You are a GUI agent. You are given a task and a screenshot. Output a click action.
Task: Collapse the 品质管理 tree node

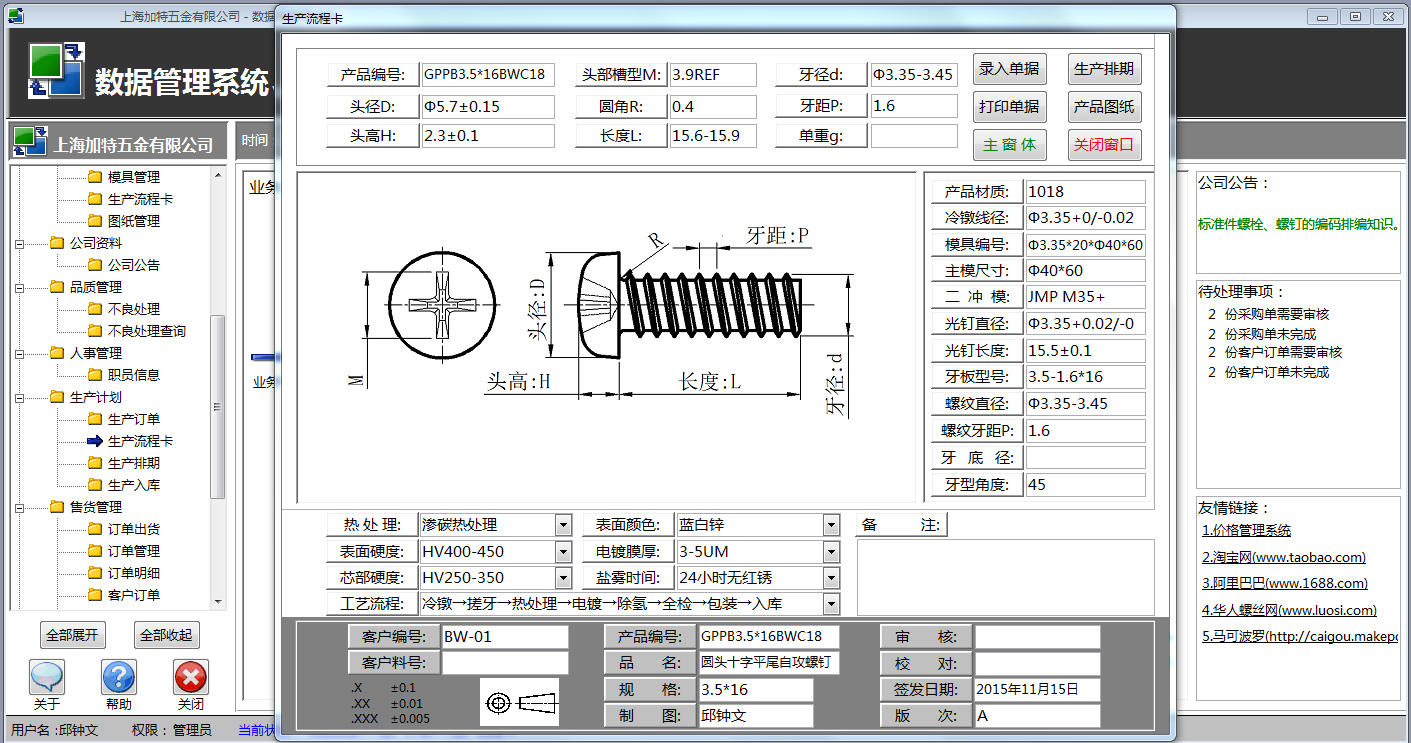coord(19,287)
